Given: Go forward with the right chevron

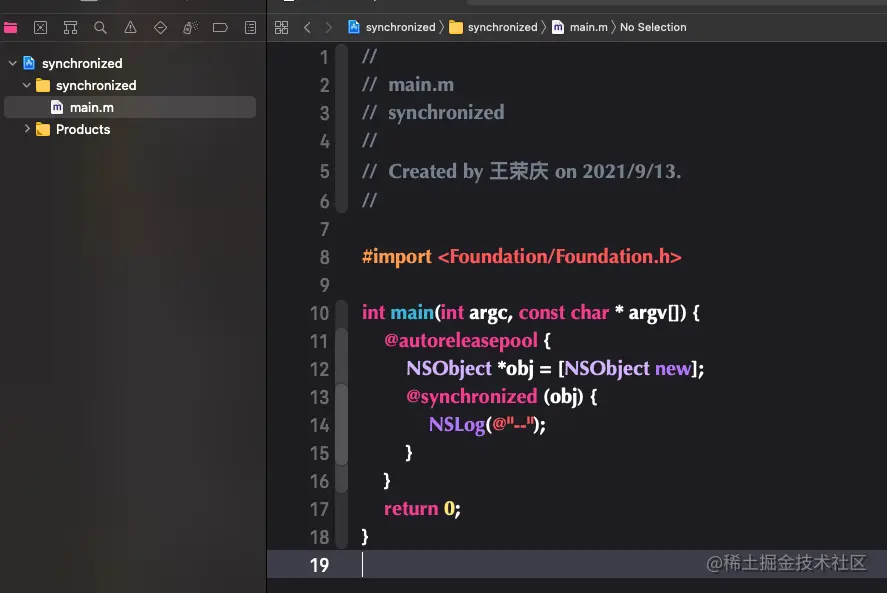Looking at the screenshot, I should click(x=329, y=27).
